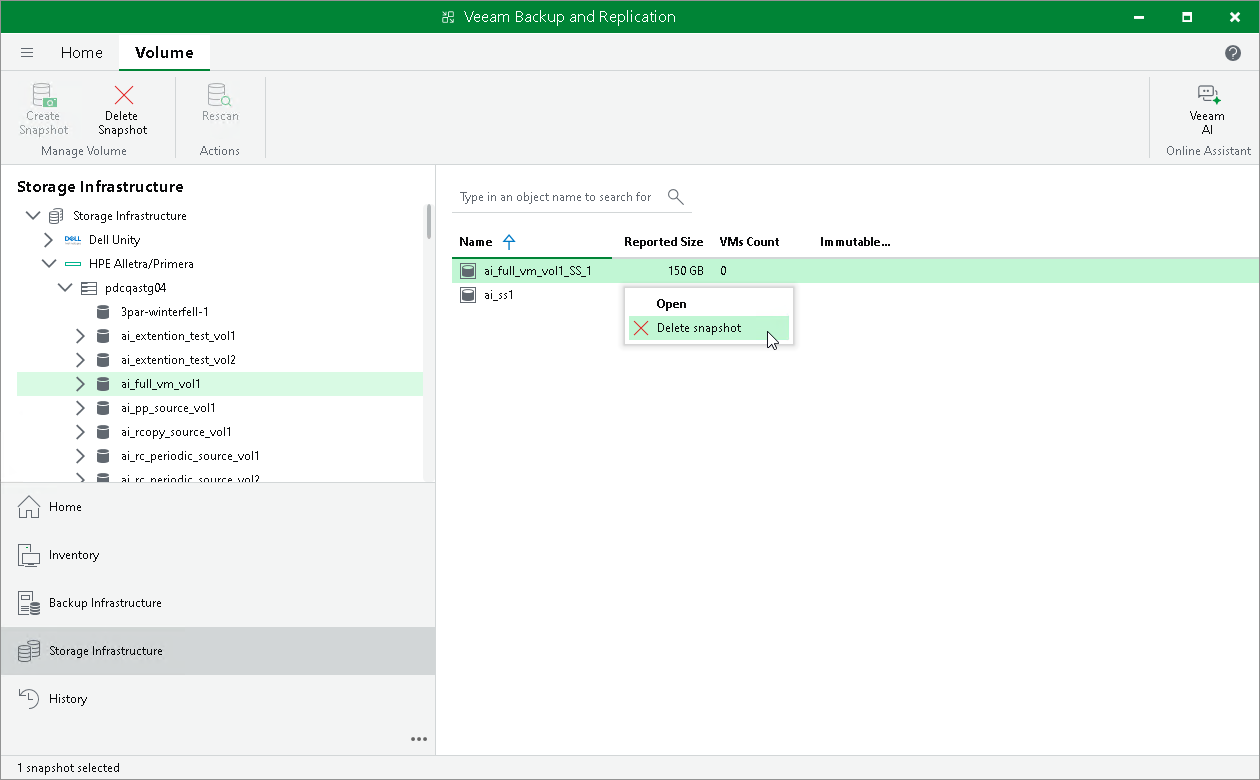Expand the ai_rc_periodic_source_vol1 volume
Image resolution: width=1260 pixels, height=780 pixels.
pos(80,456)
